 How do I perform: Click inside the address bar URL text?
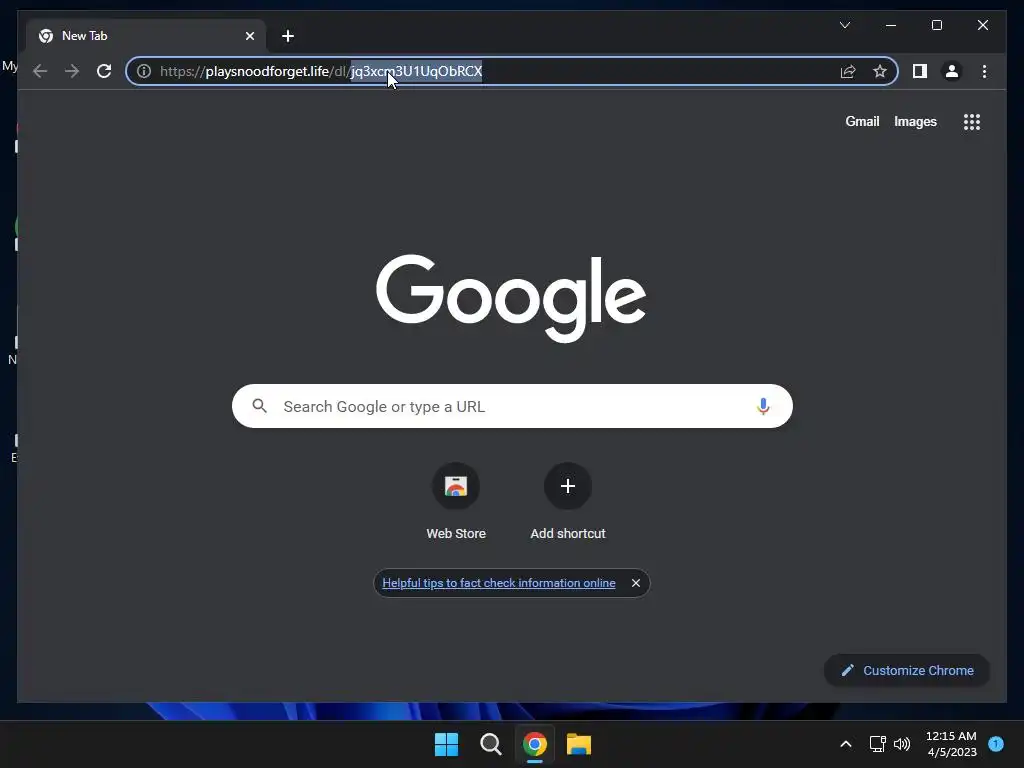(321, 71)
